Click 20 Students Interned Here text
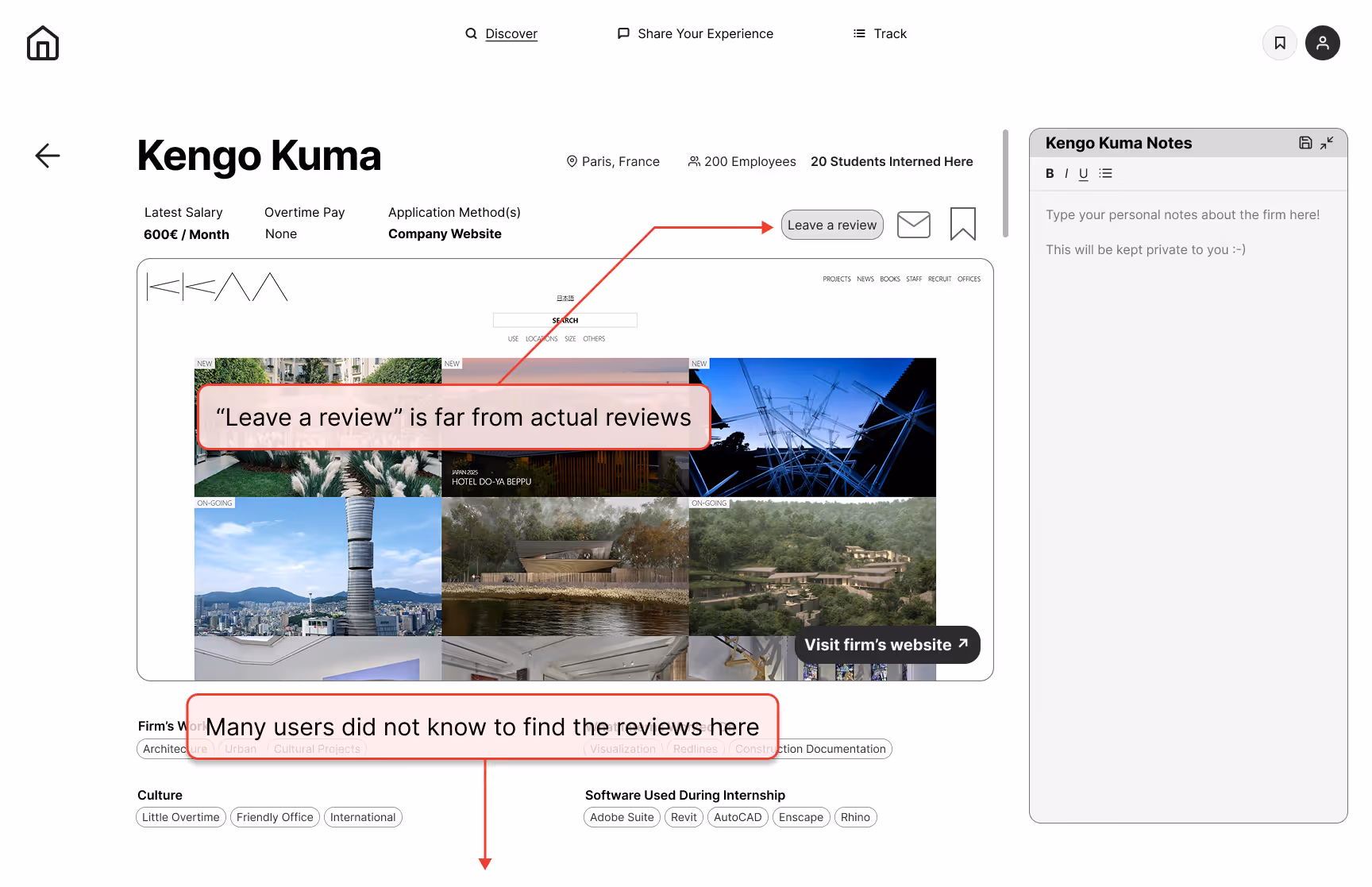This screenshot has width=1372, height=887. 892,161
